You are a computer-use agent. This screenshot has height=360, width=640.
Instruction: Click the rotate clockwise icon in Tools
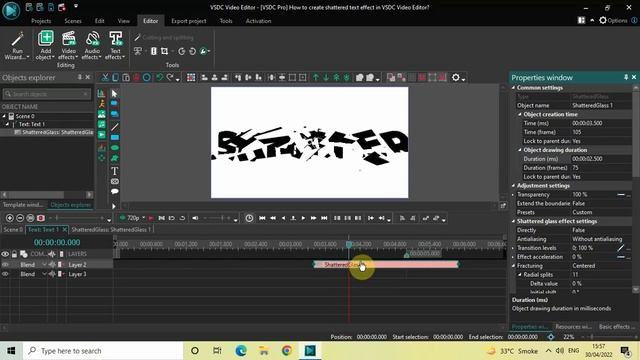pos(182,51)
